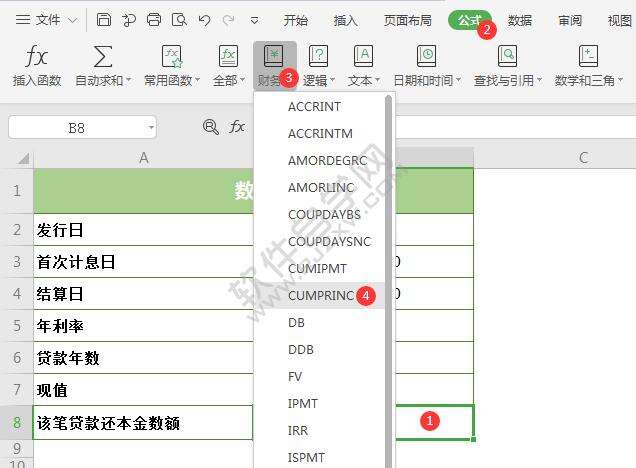The height and width of the screenshot is (468, 636).
Task: Expand the 常用函数 dropdown arrow
Action: click(198, 80)
